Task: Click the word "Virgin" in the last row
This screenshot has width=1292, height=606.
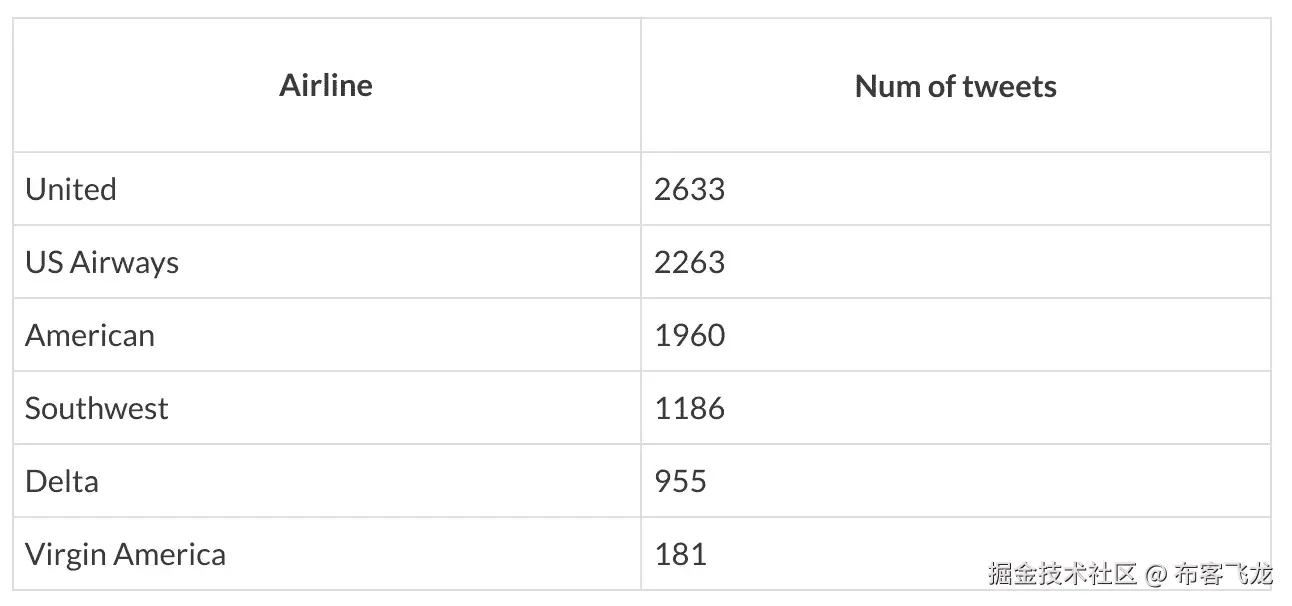Action: point(67,554)
